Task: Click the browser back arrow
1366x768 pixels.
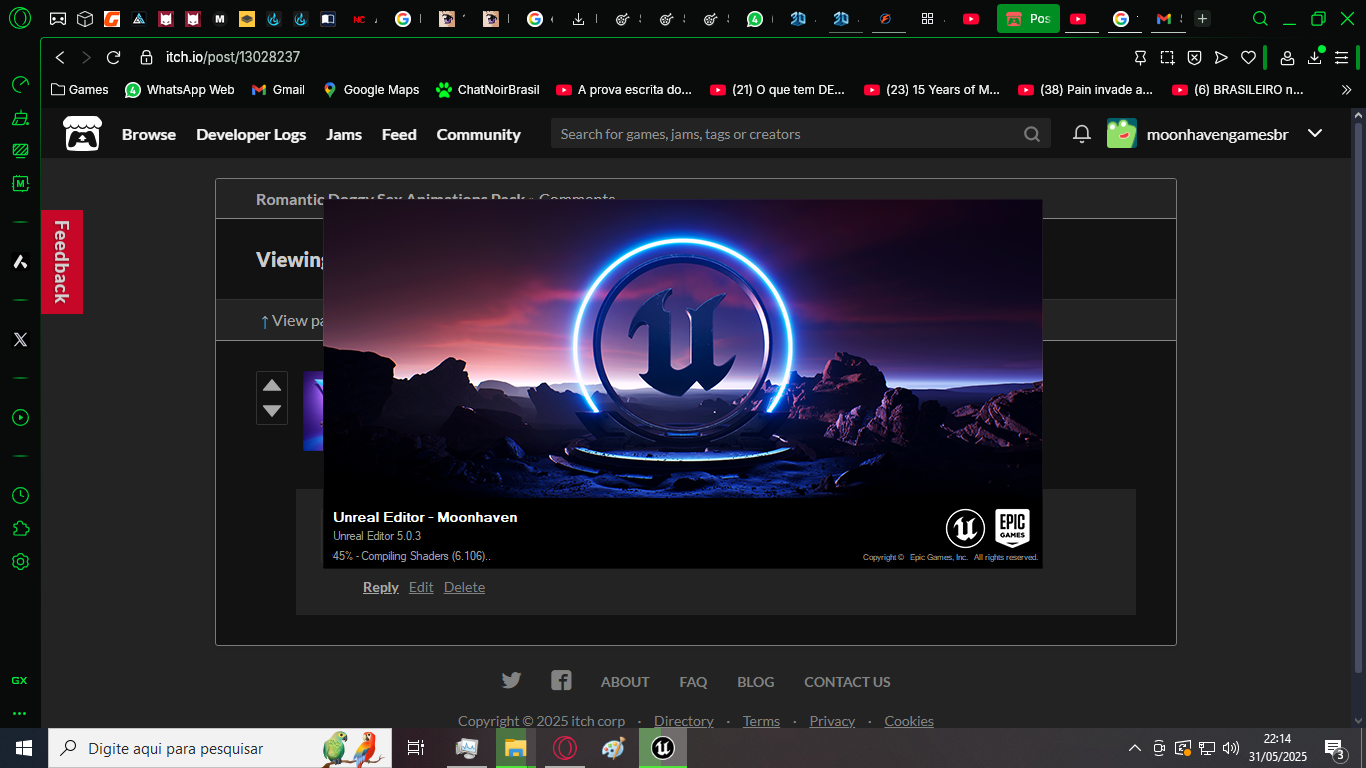Action: [x=60, y=58]
